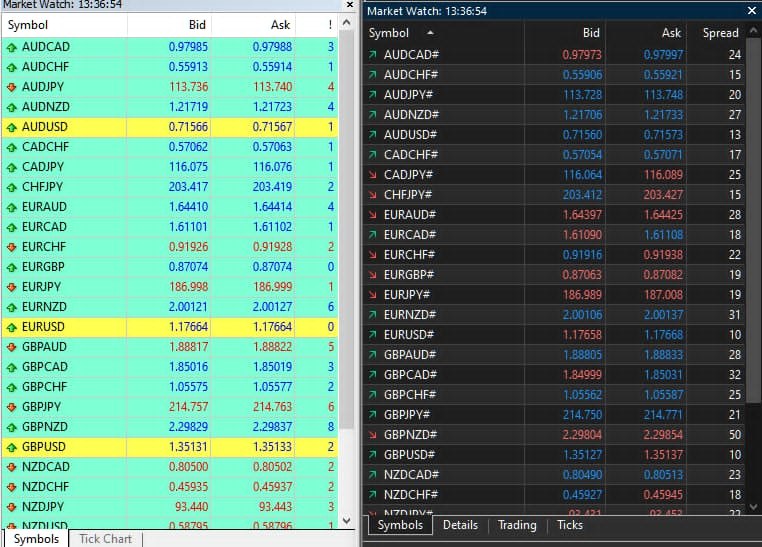Select GBPNZD symbol in light panel
This screenshot has height=547, width=762.
(x=44, y=427)
